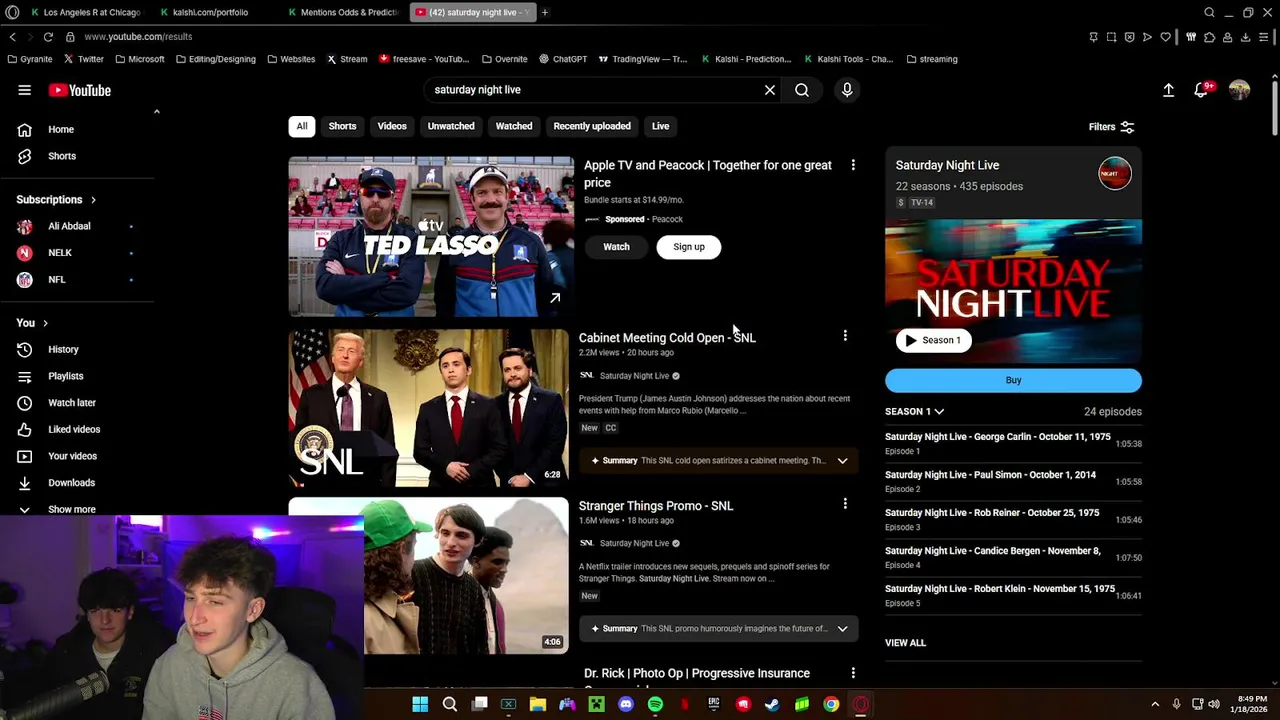Viewport: 1280px width, 720px height.
Task: Expand the Stranger Things Summary chevron
Action: pos(842,629)
